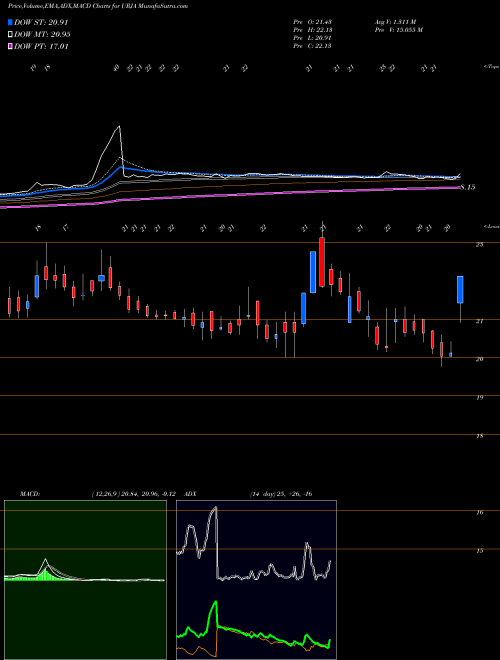
Task: Click the 'Pre V: 15.055 M' volume text
Action: (x=398, y=30)
